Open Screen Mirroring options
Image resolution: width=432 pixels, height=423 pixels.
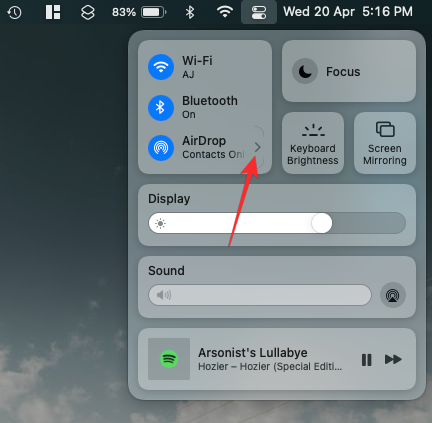point(385,143)
